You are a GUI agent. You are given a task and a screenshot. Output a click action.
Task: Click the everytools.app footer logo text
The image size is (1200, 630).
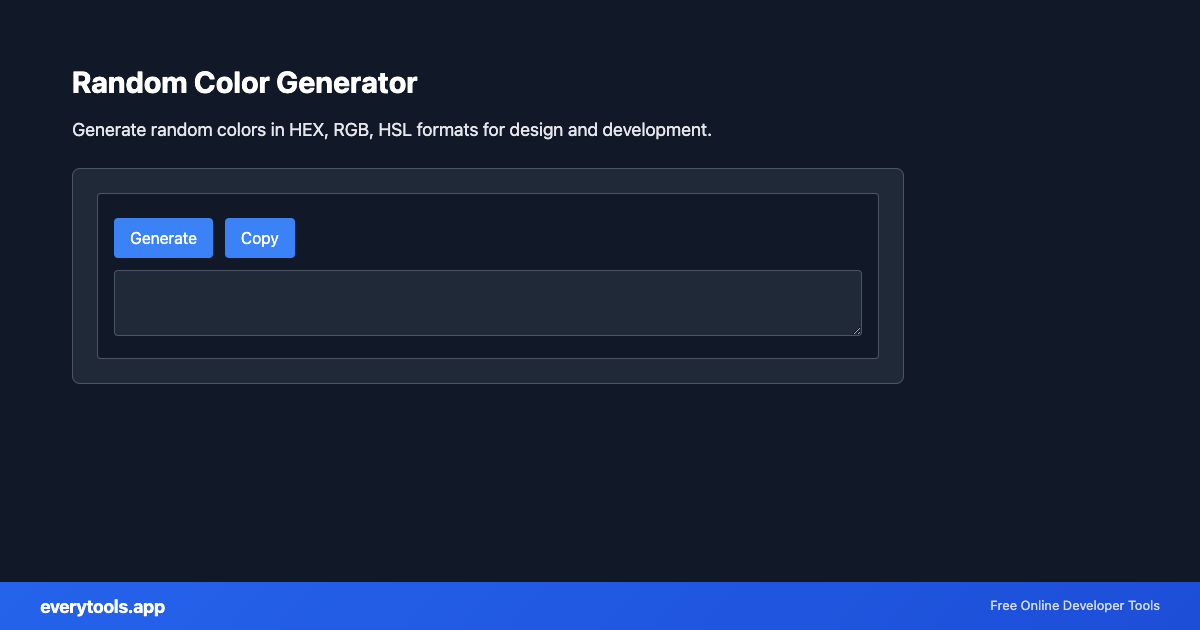[103, 606]
